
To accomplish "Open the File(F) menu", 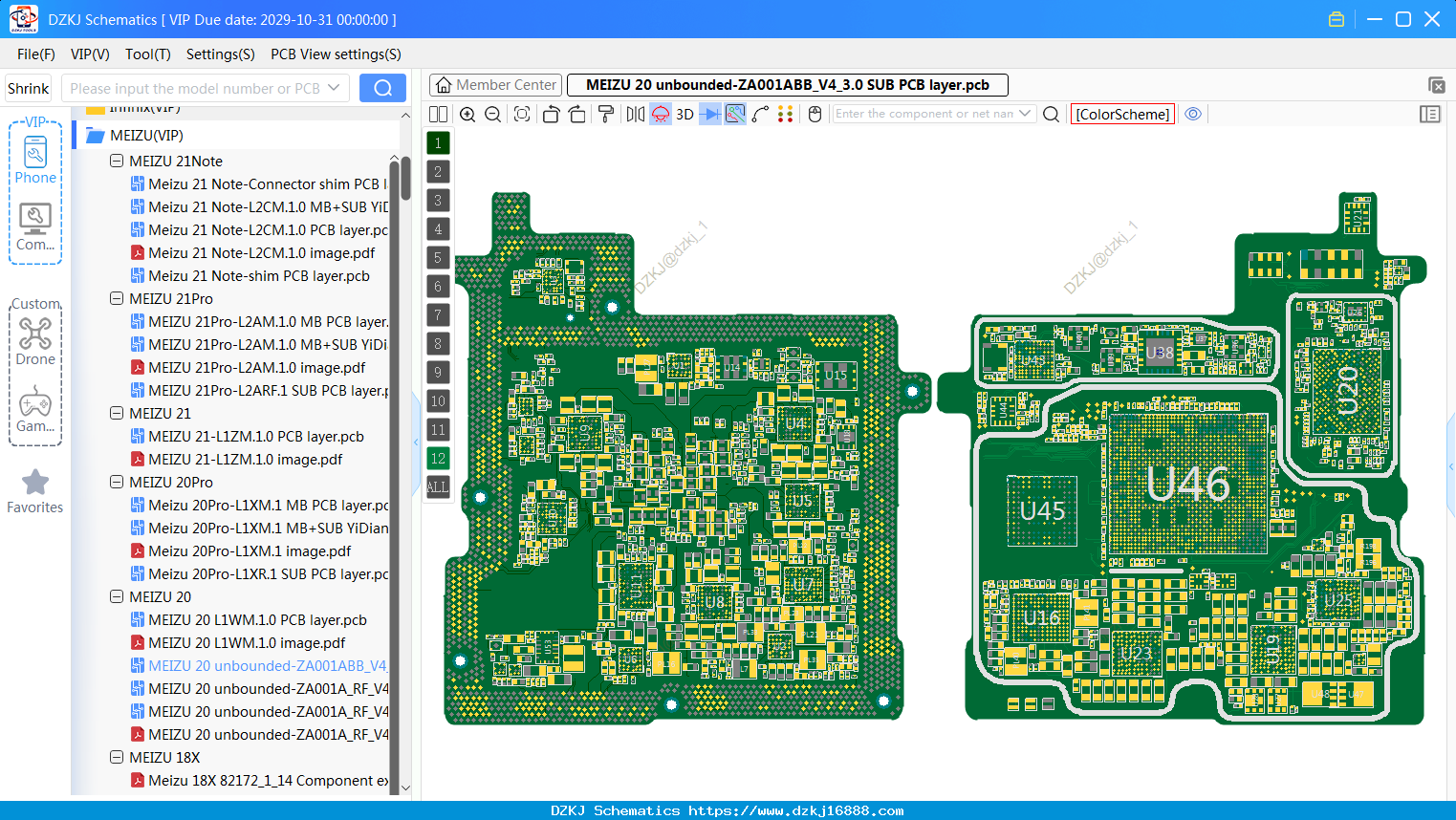I will [35, 54].
